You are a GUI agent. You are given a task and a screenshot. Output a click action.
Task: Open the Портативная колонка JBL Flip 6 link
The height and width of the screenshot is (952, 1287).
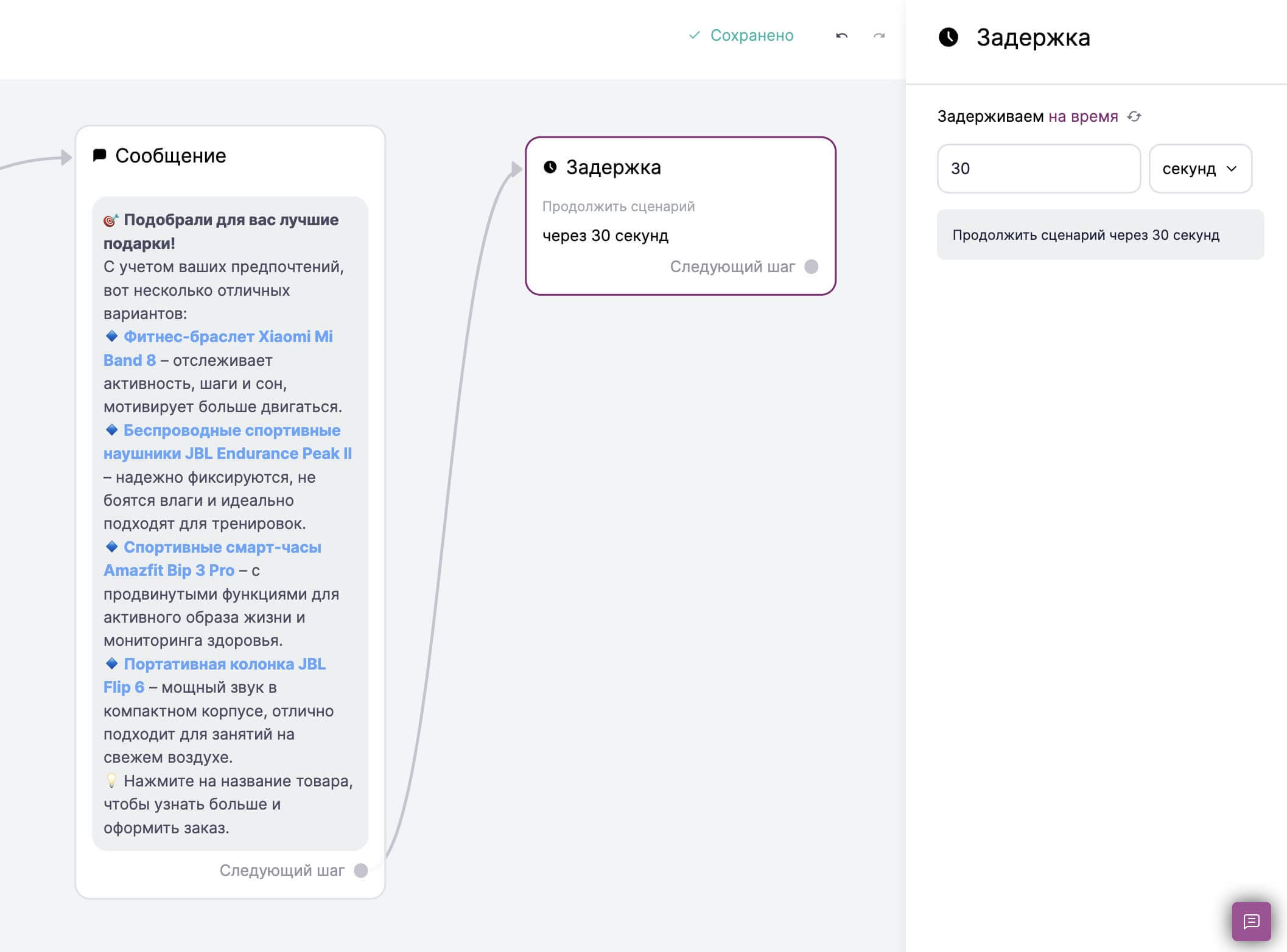(214, 676)
